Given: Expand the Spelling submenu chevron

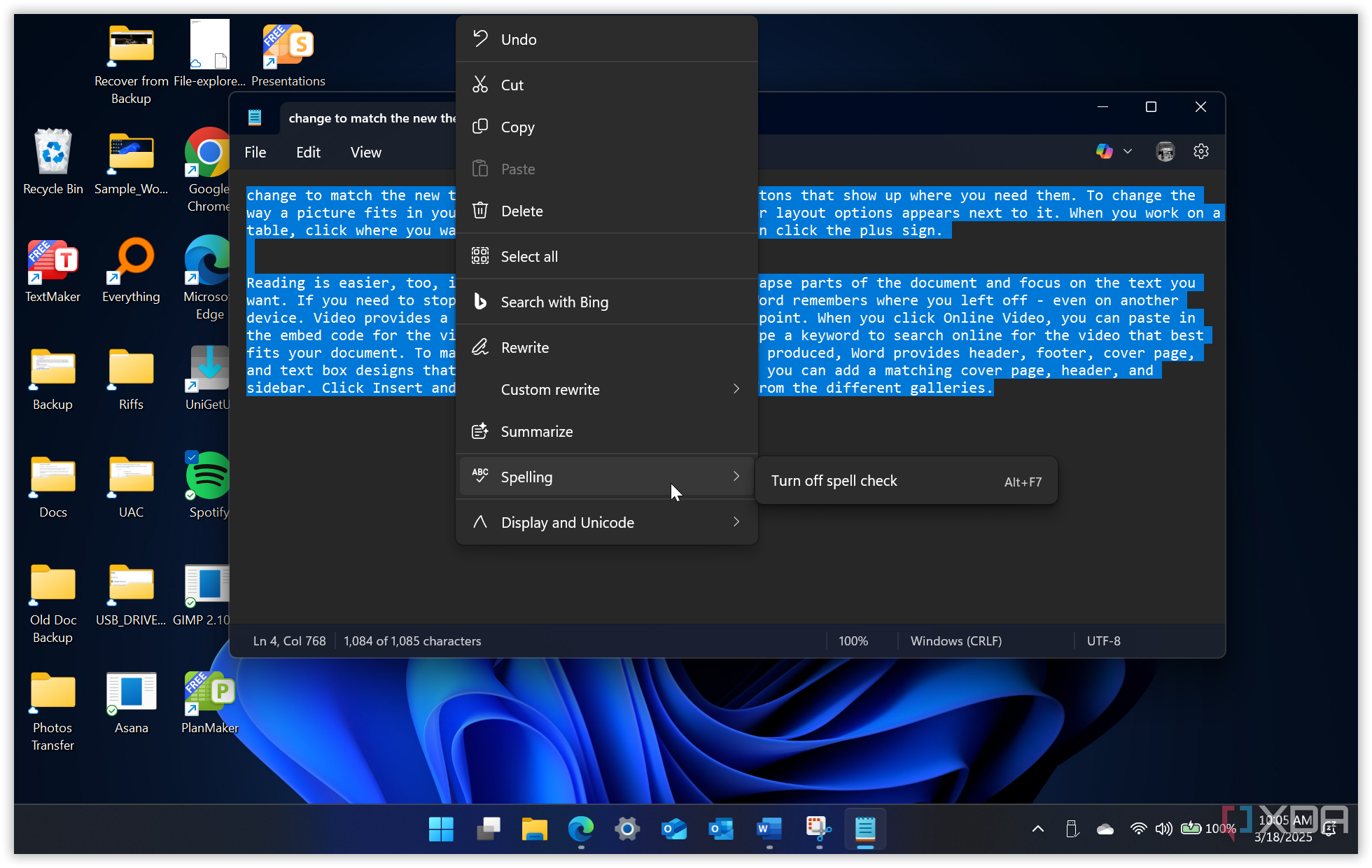Looking at the screenshot, I should [736, 476].
